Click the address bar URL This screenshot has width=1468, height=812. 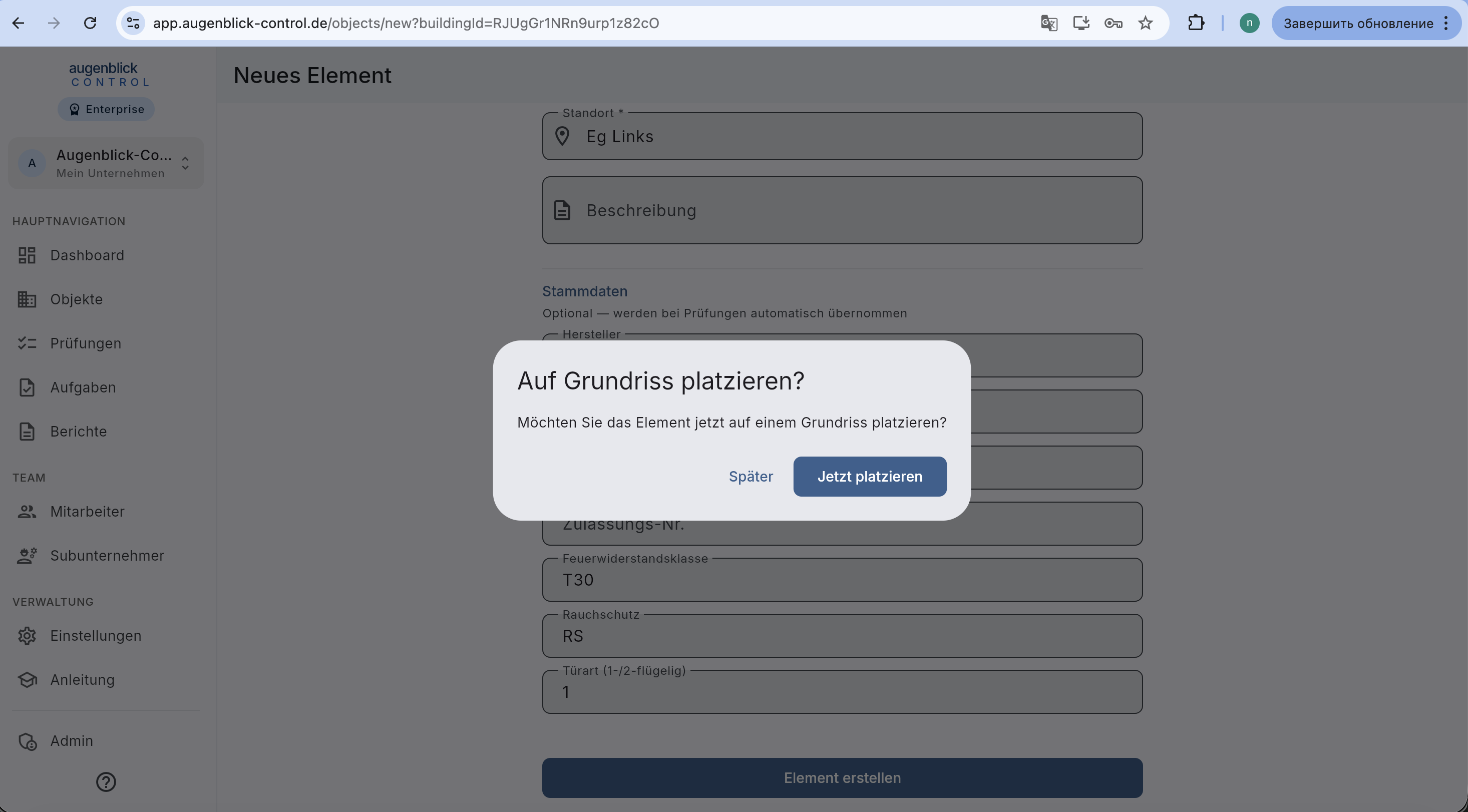pos(406,23)
